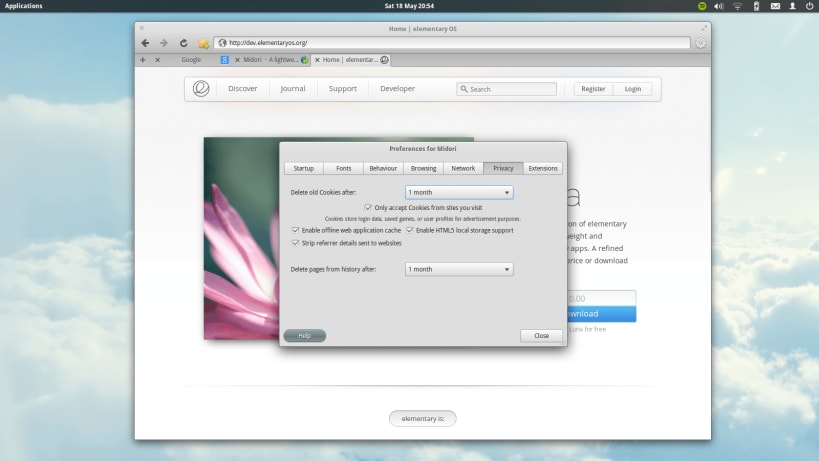
Task: Click the Help button in preferences
Action: tap(305, 336)
